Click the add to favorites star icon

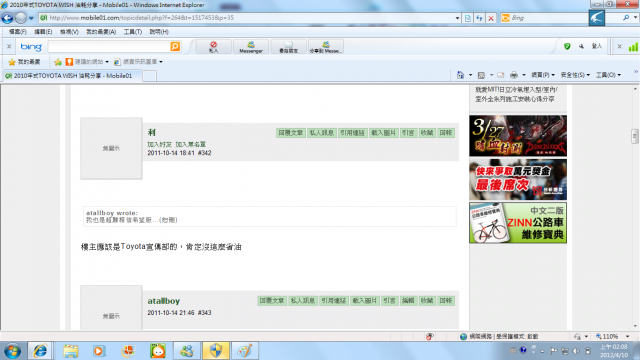[x=58, y=62]
